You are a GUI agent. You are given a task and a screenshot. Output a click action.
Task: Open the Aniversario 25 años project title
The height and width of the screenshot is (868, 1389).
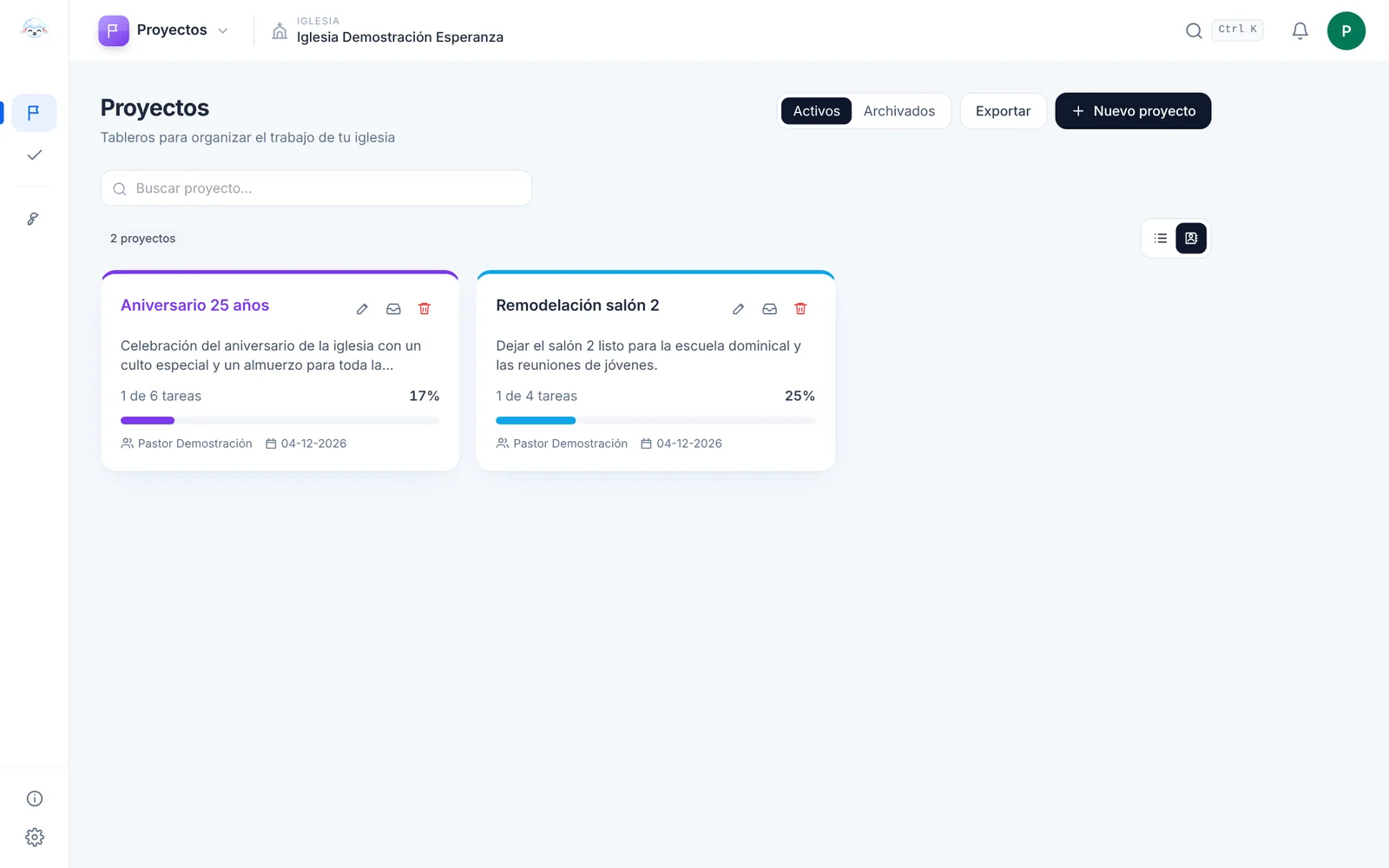click(194, 306)
